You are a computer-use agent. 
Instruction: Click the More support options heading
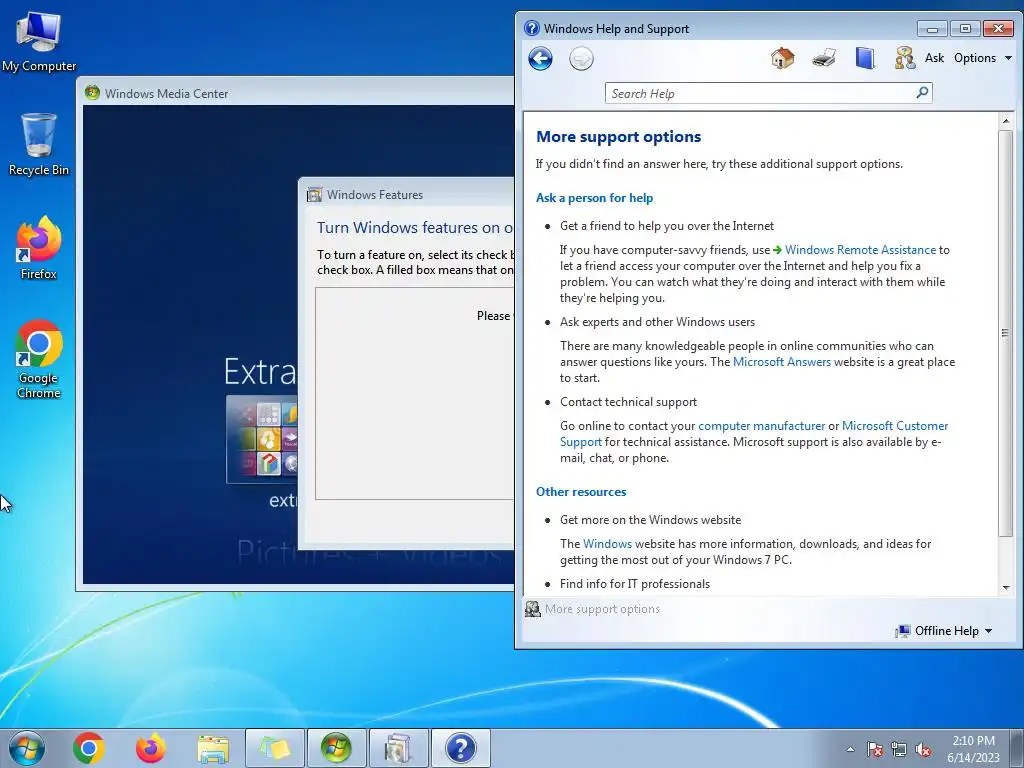click(x=618, y=136)
